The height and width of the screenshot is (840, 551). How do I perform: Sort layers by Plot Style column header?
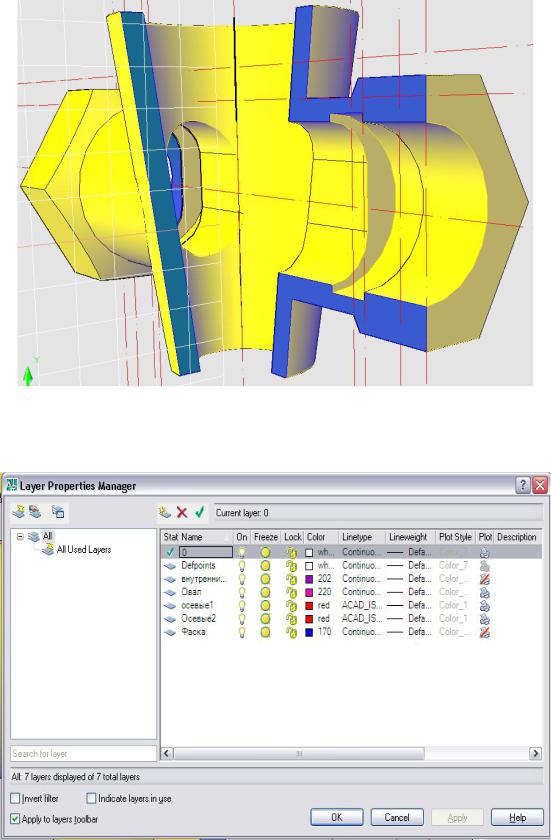(x=455, y=537)
